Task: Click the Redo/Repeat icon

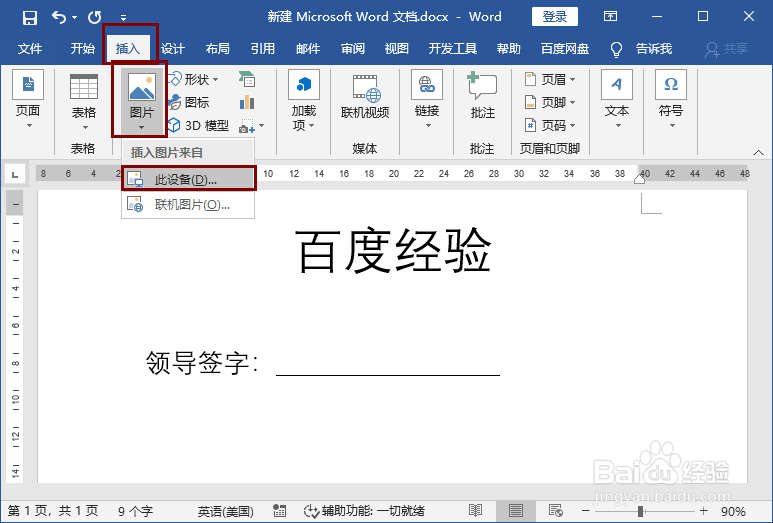Action: (x=94, y=18)
